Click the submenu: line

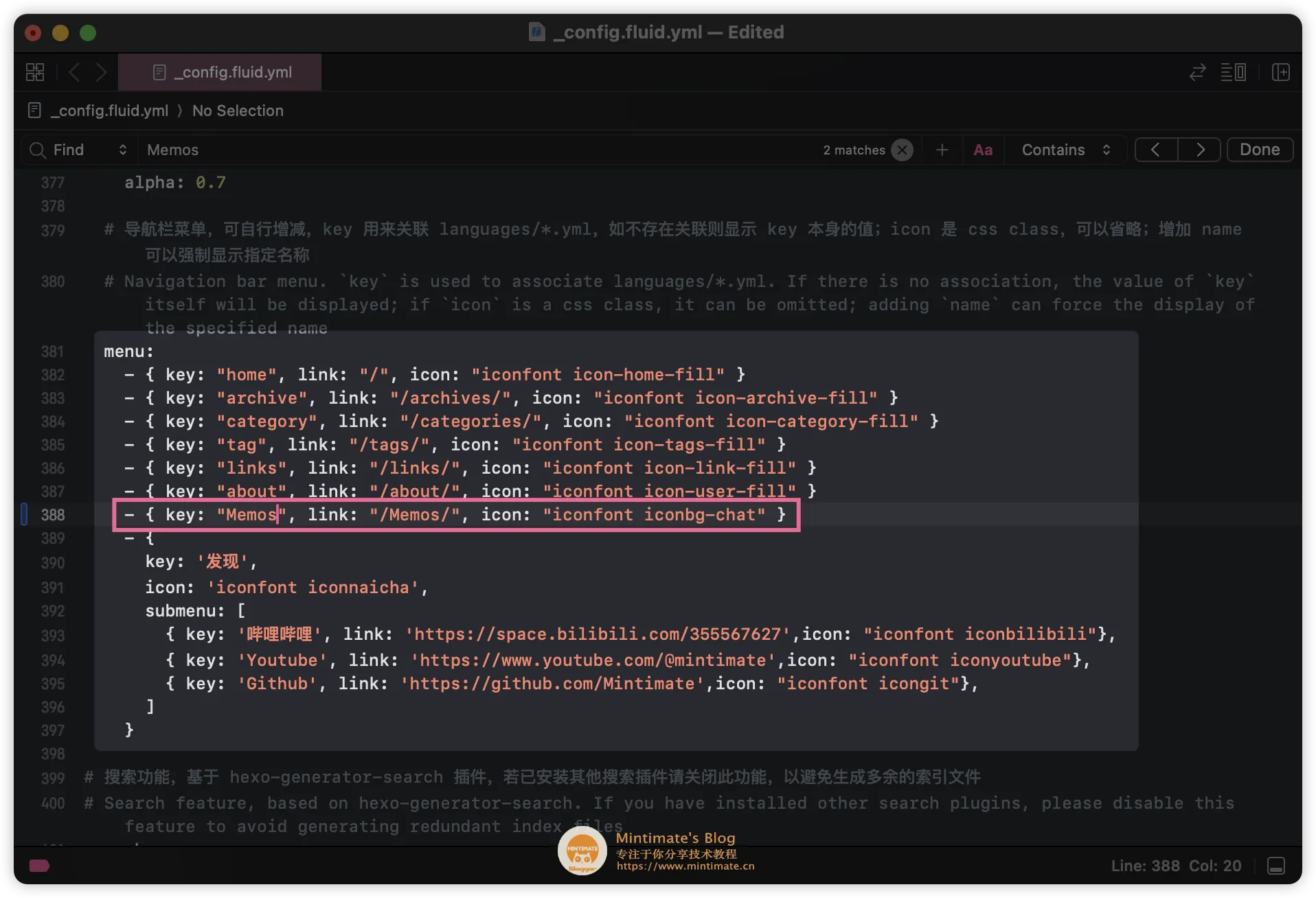195,611
